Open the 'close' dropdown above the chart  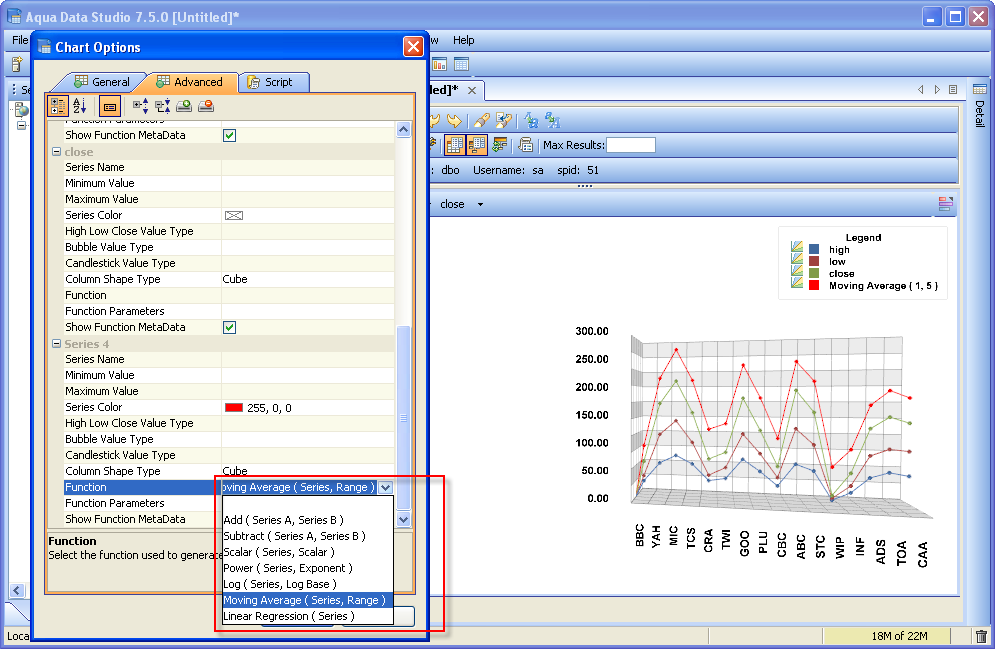480,204
